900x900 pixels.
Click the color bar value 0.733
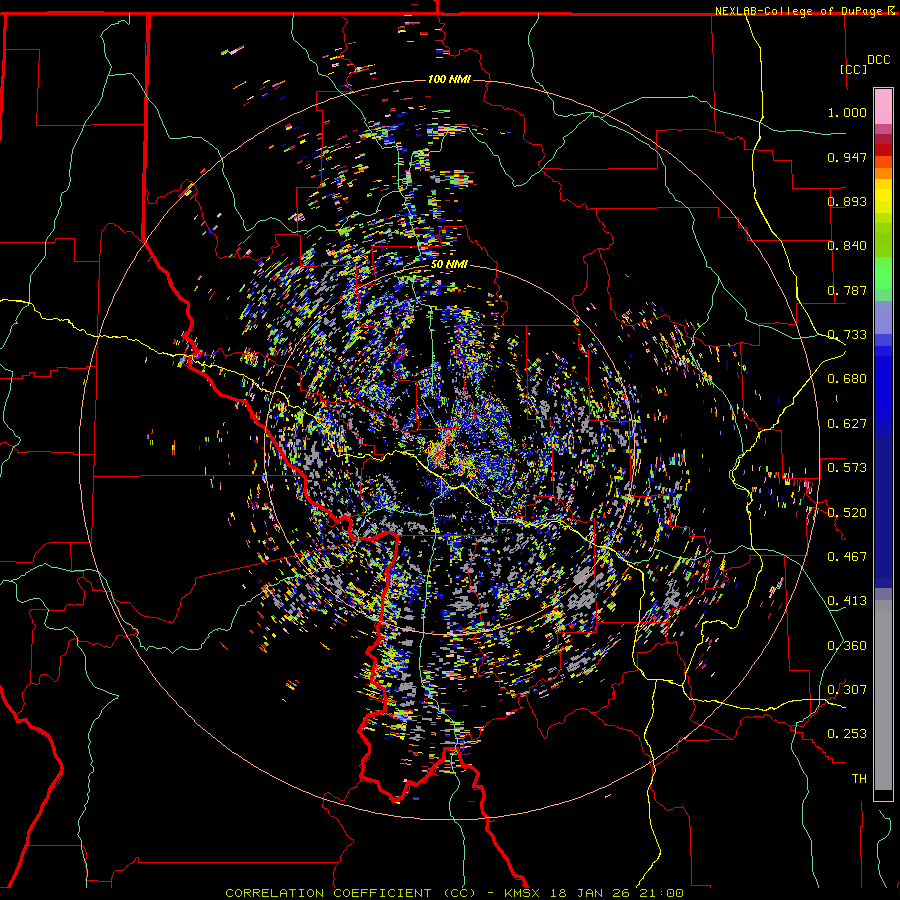[x=847, y=335]
